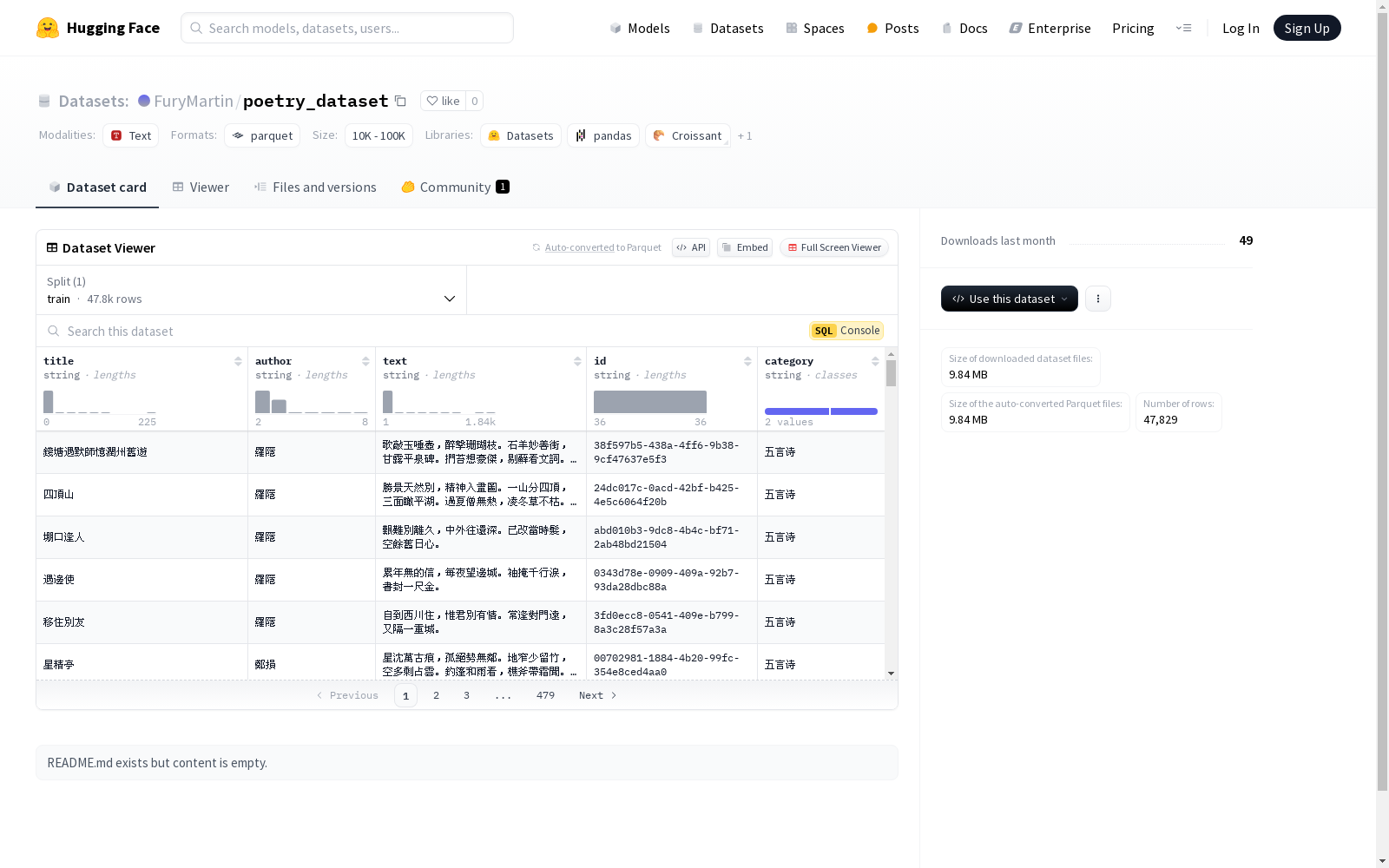Sort the category column

tap(875, 361)
